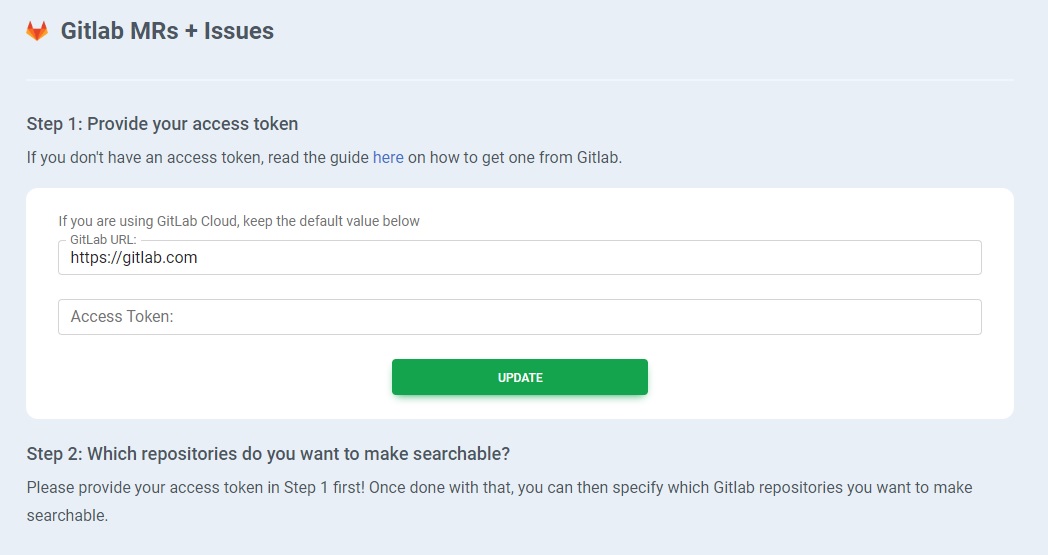Click the "Step 1: Provide your access token" heading

click(162, 124)
